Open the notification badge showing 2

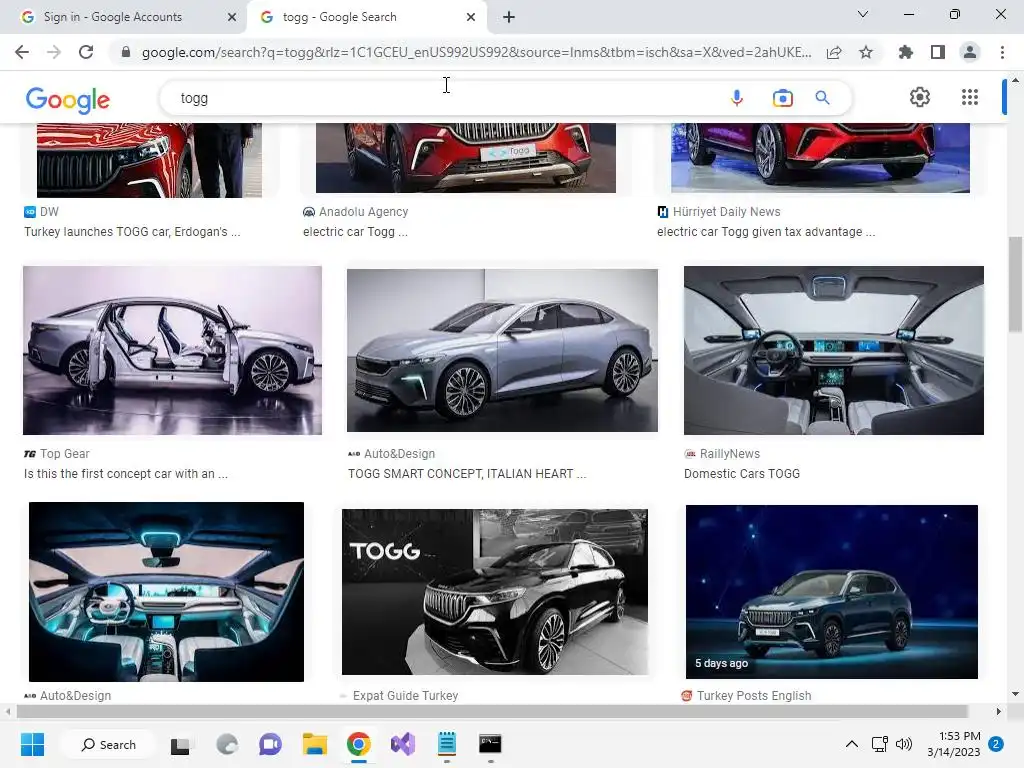[996, 744]
